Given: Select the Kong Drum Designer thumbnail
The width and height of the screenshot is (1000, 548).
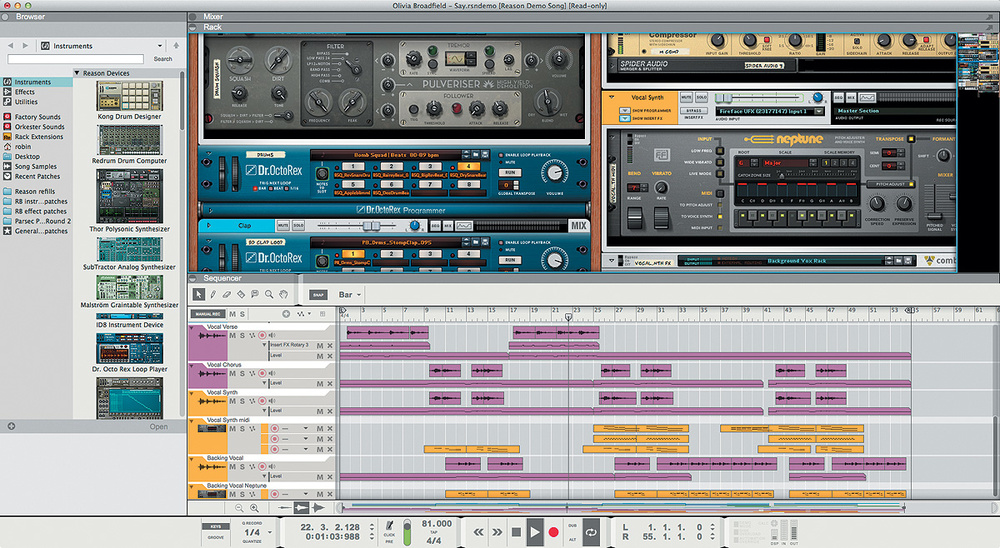Looking at the screenshot, I should pos(130,97).
